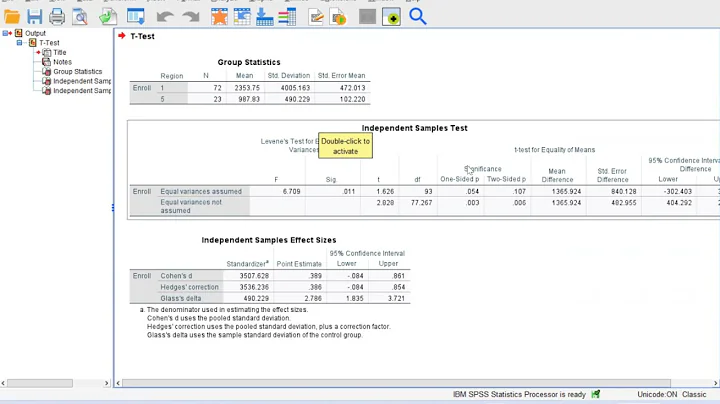Click the right arrow of the outline pane scrollbar
The width and height of the screenshot is (720, 404).
click(x=107, y=383)
